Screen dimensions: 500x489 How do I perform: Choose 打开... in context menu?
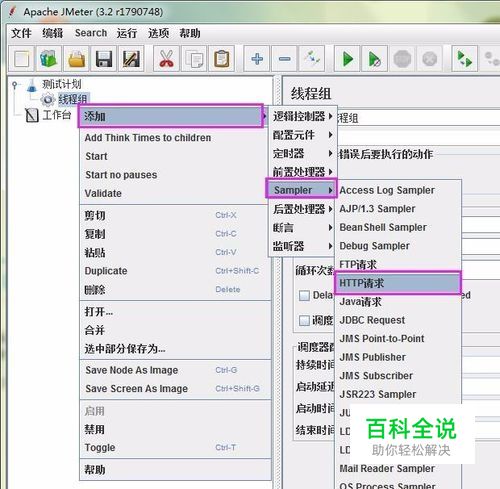176,312
